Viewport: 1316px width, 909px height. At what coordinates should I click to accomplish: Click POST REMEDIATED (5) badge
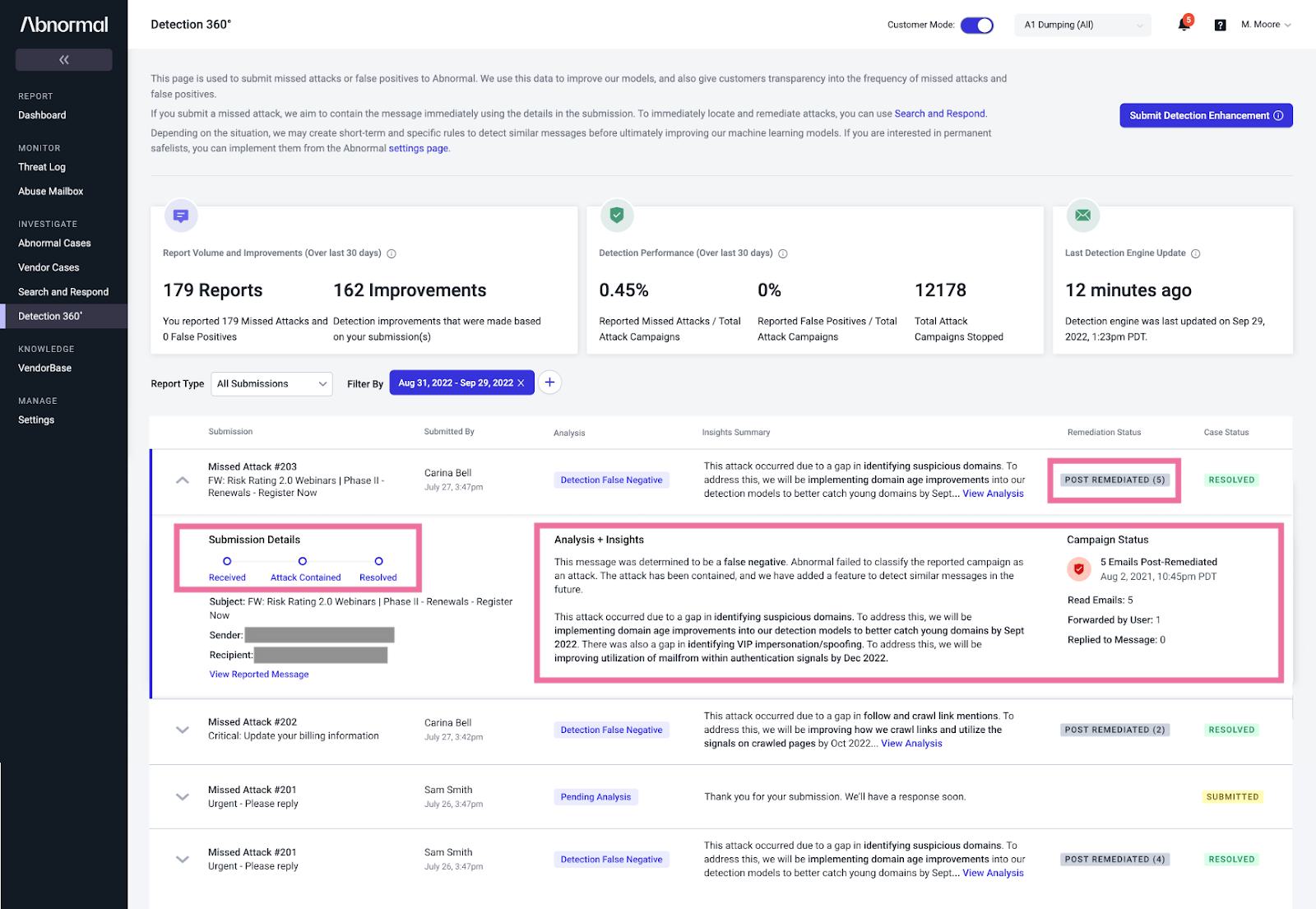(x=1114, y=480)
